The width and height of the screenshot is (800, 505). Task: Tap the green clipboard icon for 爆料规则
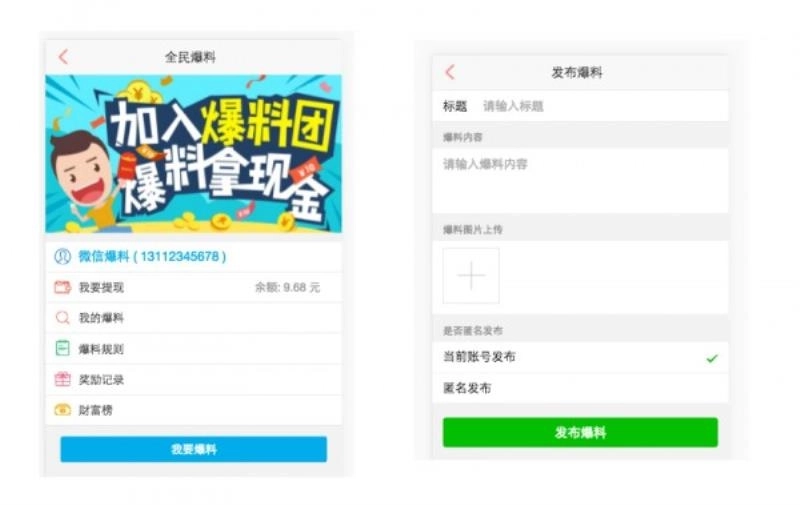point(62,348)
